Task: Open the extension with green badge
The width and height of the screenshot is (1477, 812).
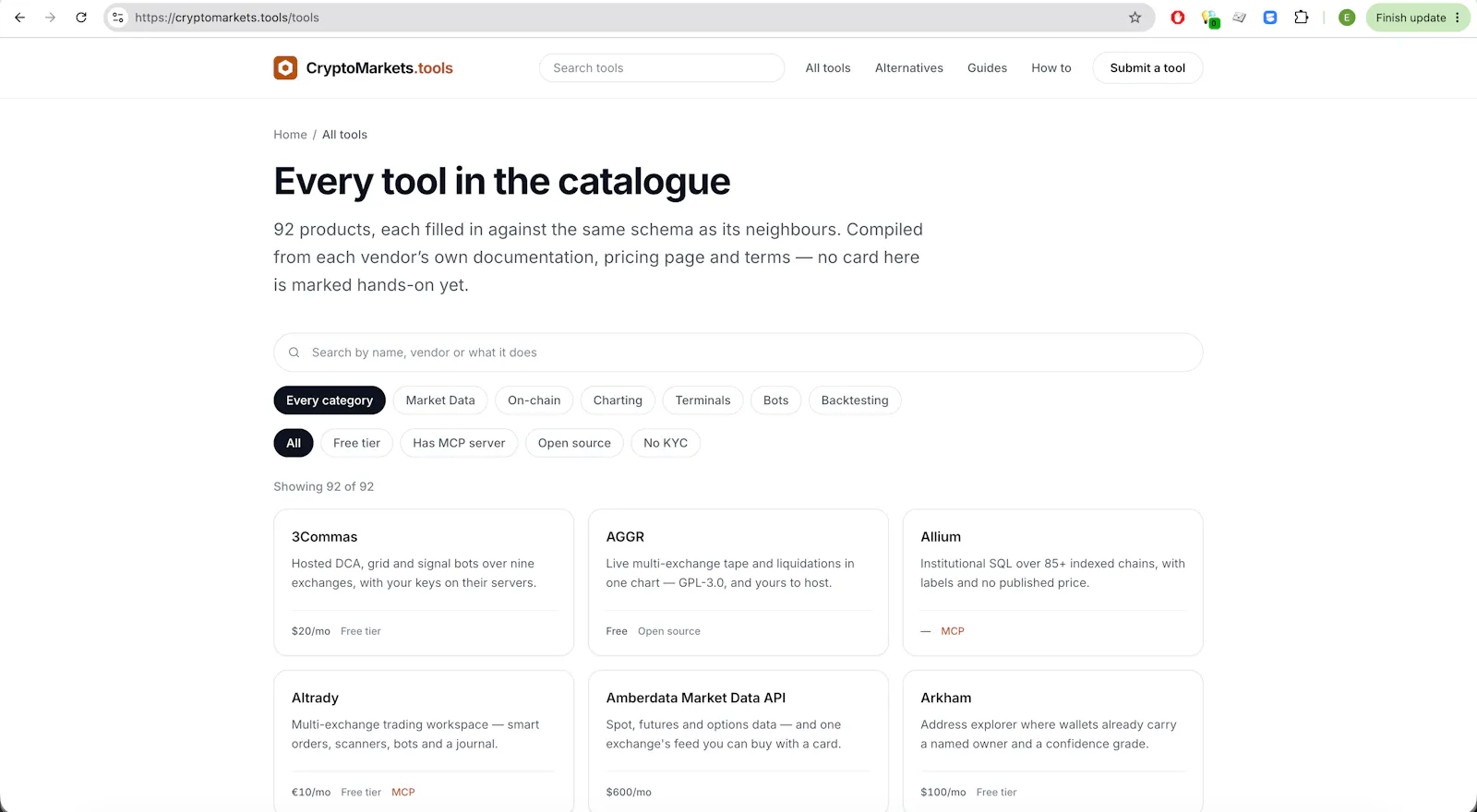Action: (x=1209, y=18)
